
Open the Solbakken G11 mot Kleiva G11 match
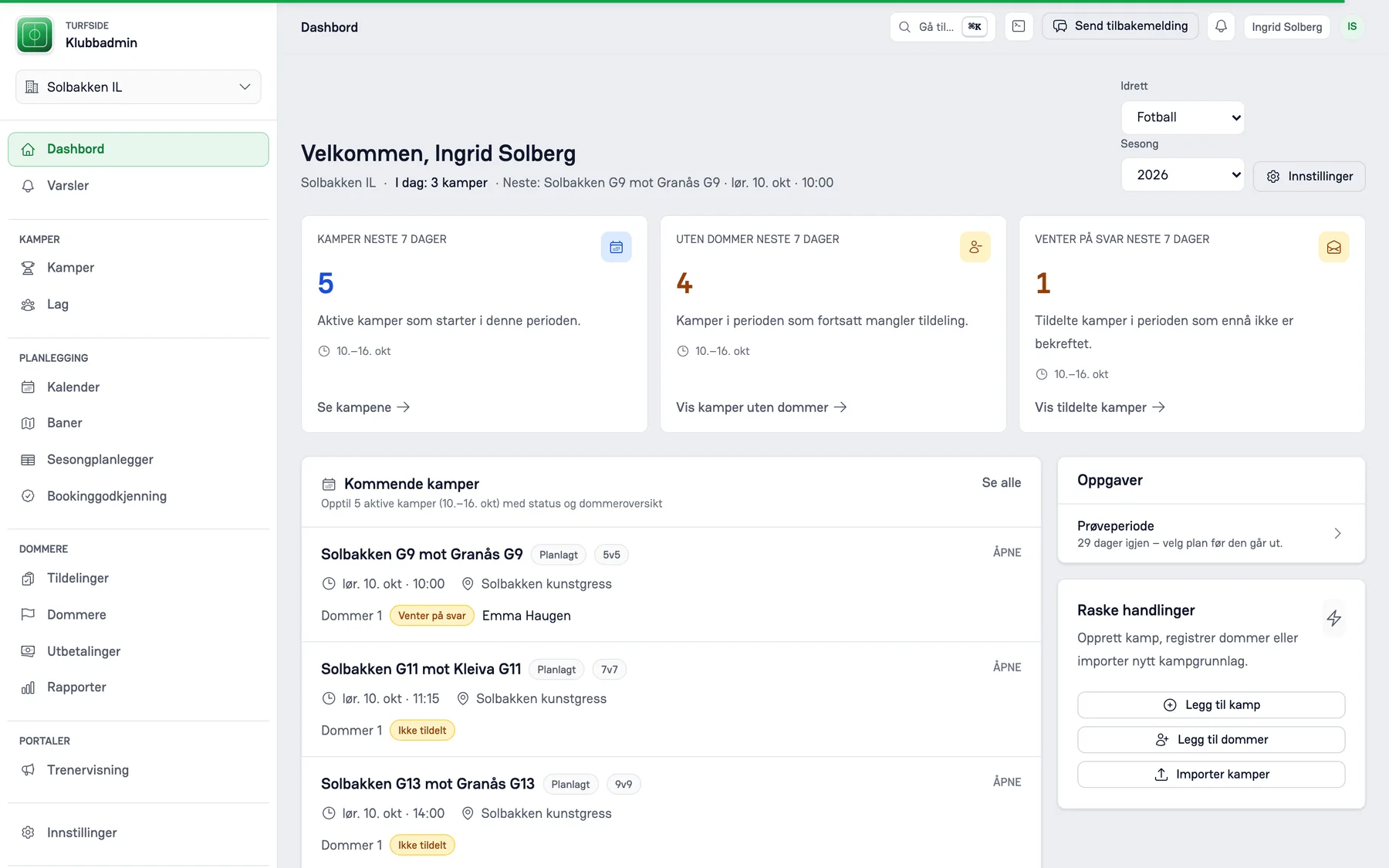(421, 669)
